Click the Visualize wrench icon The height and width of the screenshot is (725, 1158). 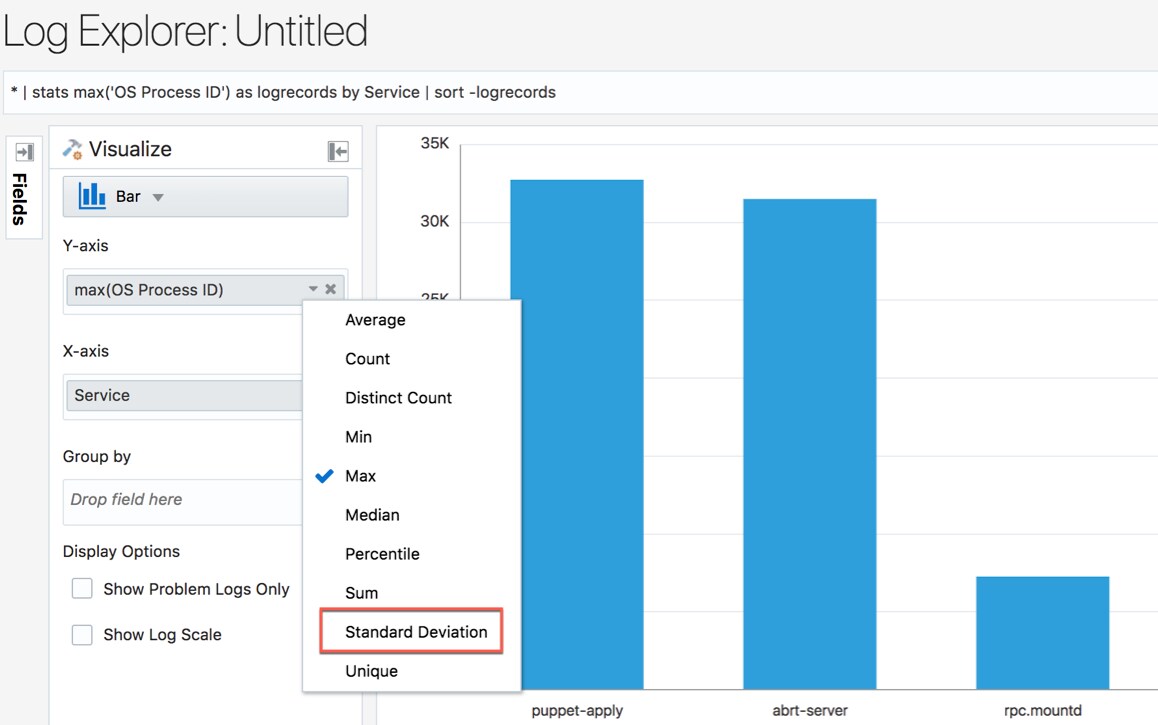(x=72, y=149)
